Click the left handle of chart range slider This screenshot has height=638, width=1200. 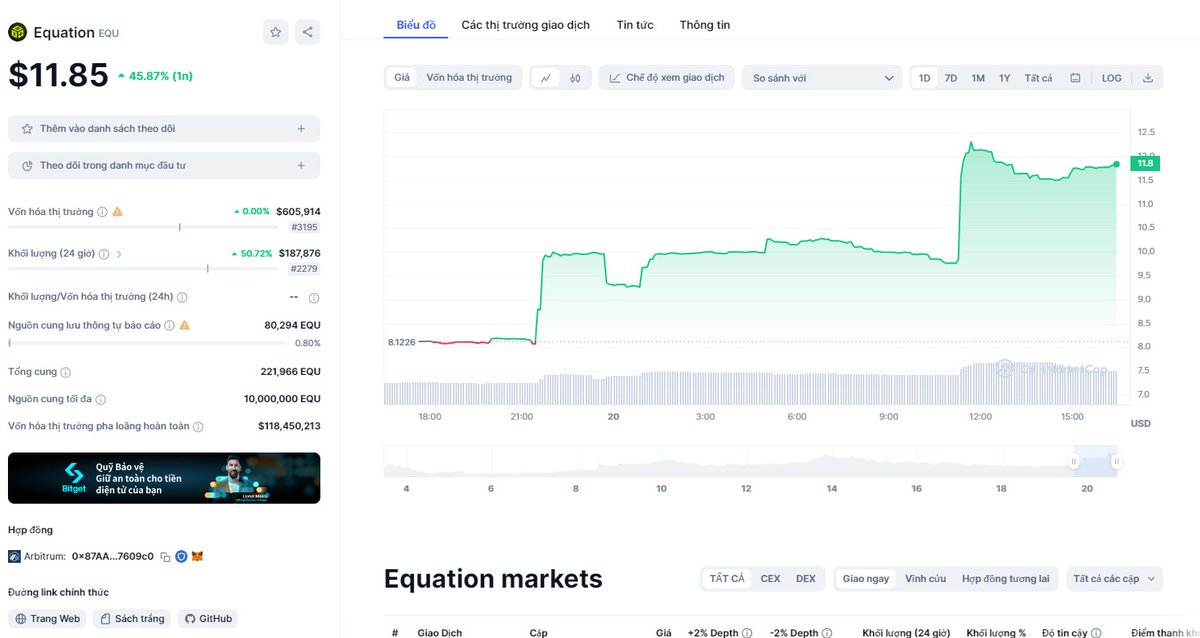tap(1073, 461)
